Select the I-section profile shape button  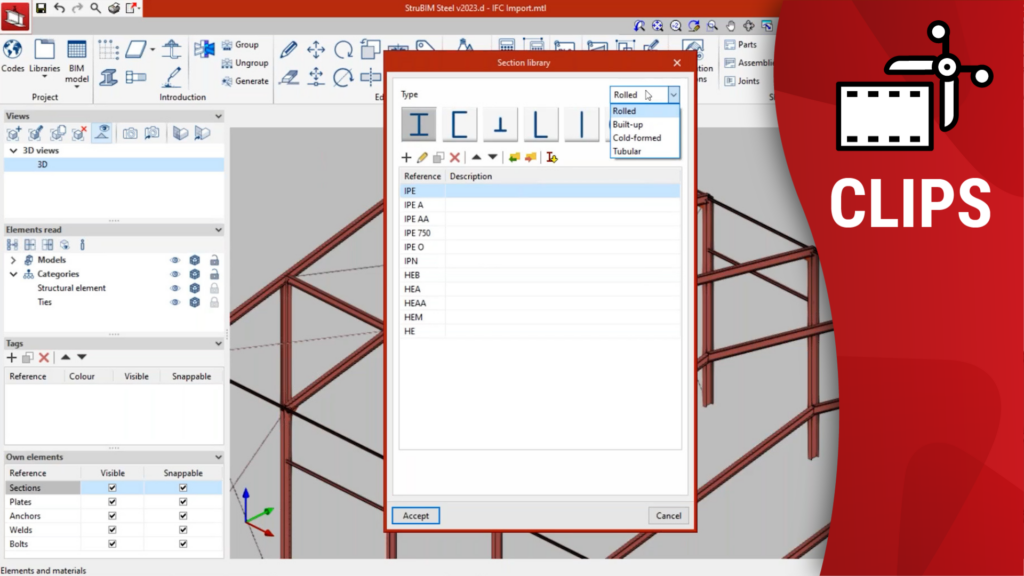pyautogui.click(x=421, y=125)
